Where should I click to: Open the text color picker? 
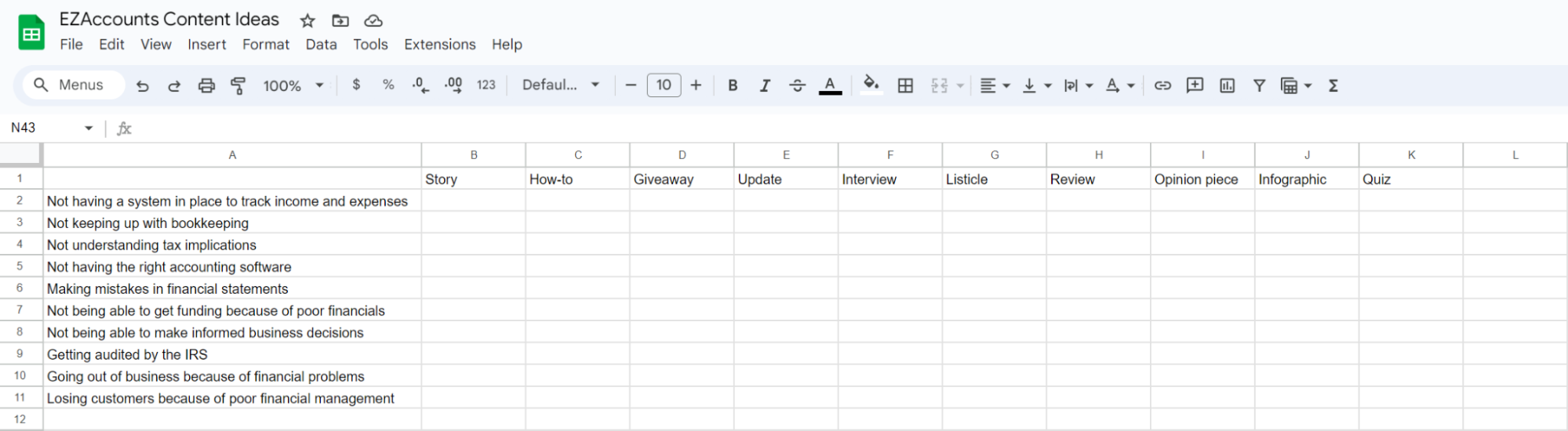pos(830,85)
